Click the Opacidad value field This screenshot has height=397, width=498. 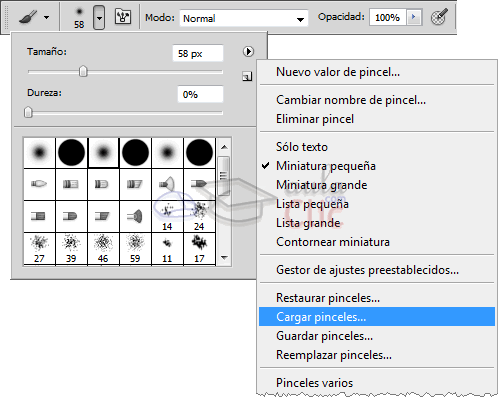387,17
